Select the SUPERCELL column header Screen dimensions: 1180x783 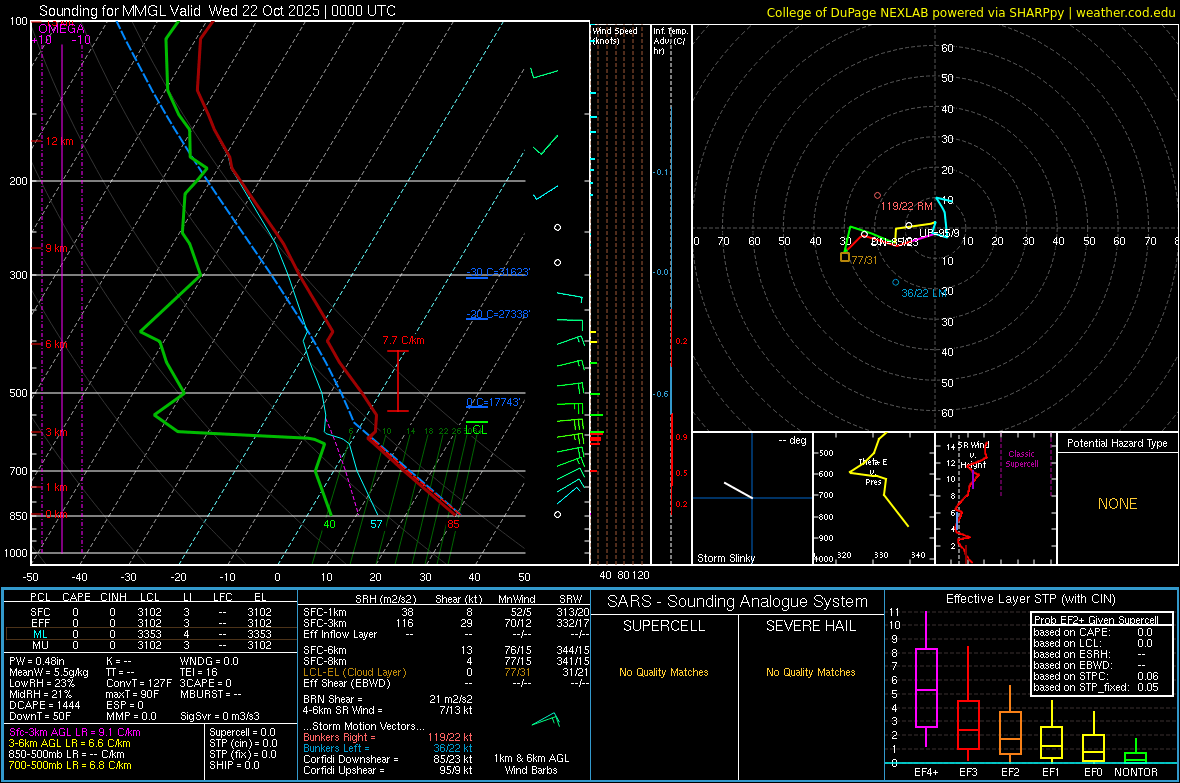664,626
